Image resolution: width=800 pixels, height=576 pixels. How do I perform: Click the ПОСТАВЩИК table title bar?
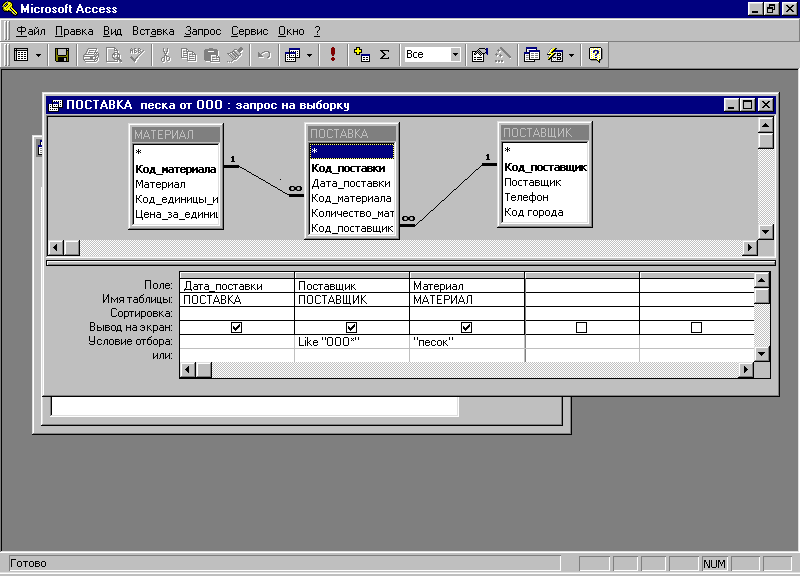tap(545, 133)
